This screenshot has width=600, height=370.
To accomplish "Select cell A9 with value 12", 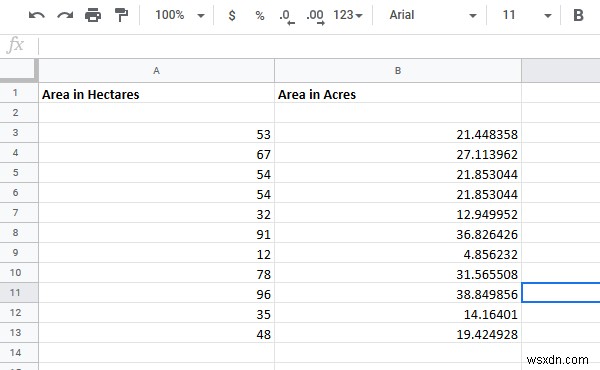I will point(157,253).
